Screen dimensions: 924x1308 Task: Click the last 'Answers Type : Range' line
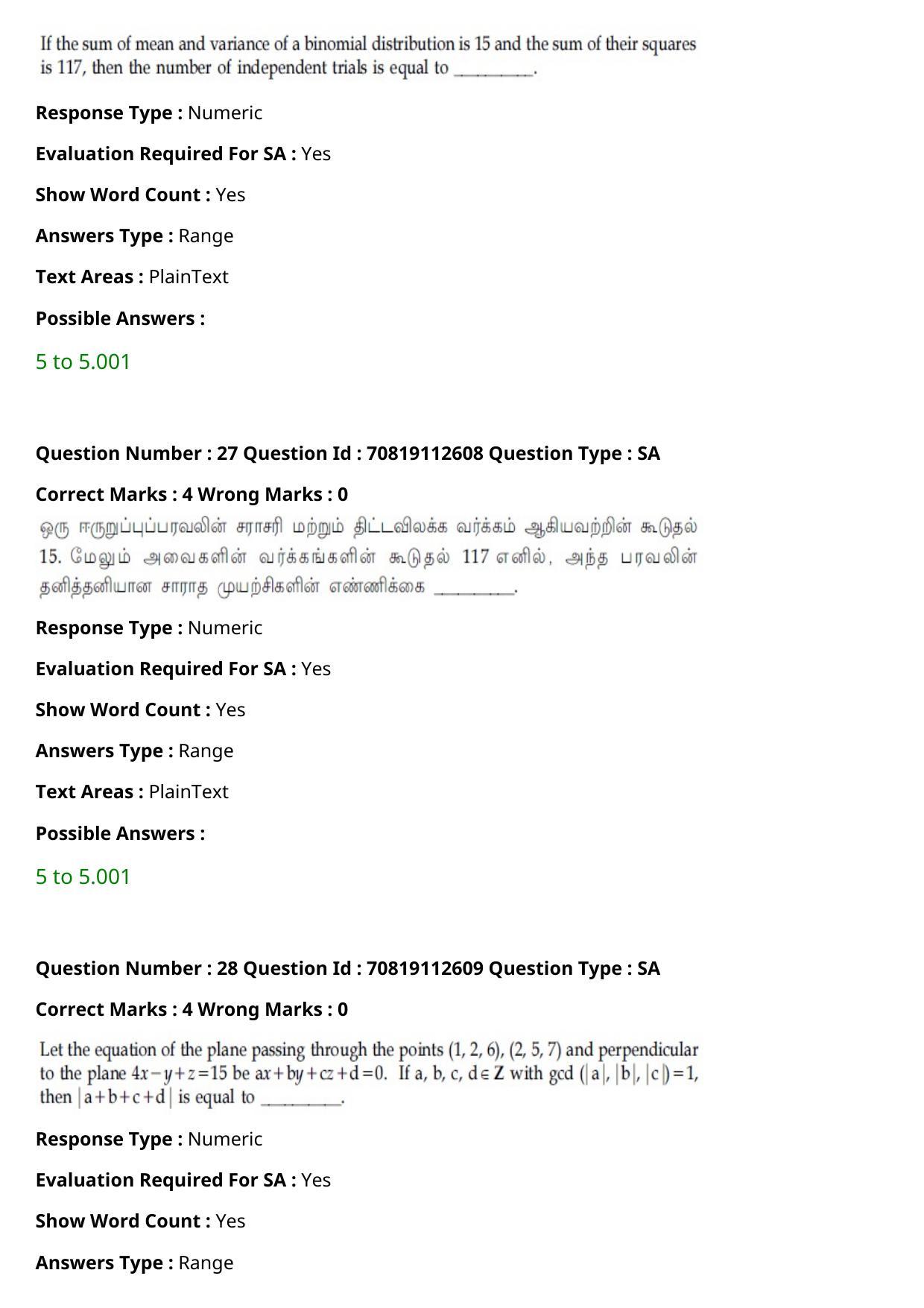[135, 1263]
